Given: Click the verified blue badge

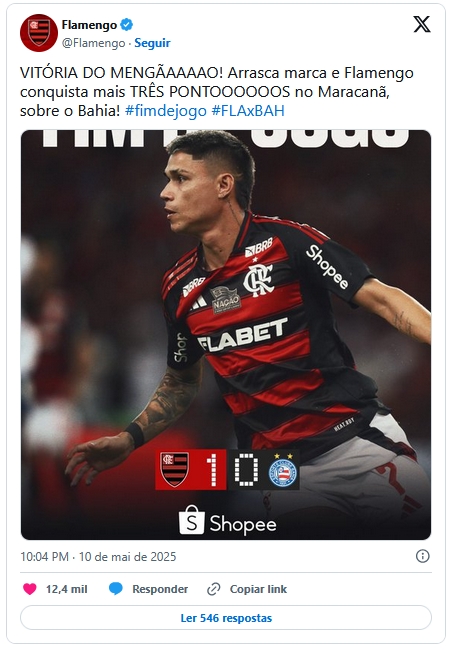Looking at the screenshot, I should (127, 25).
